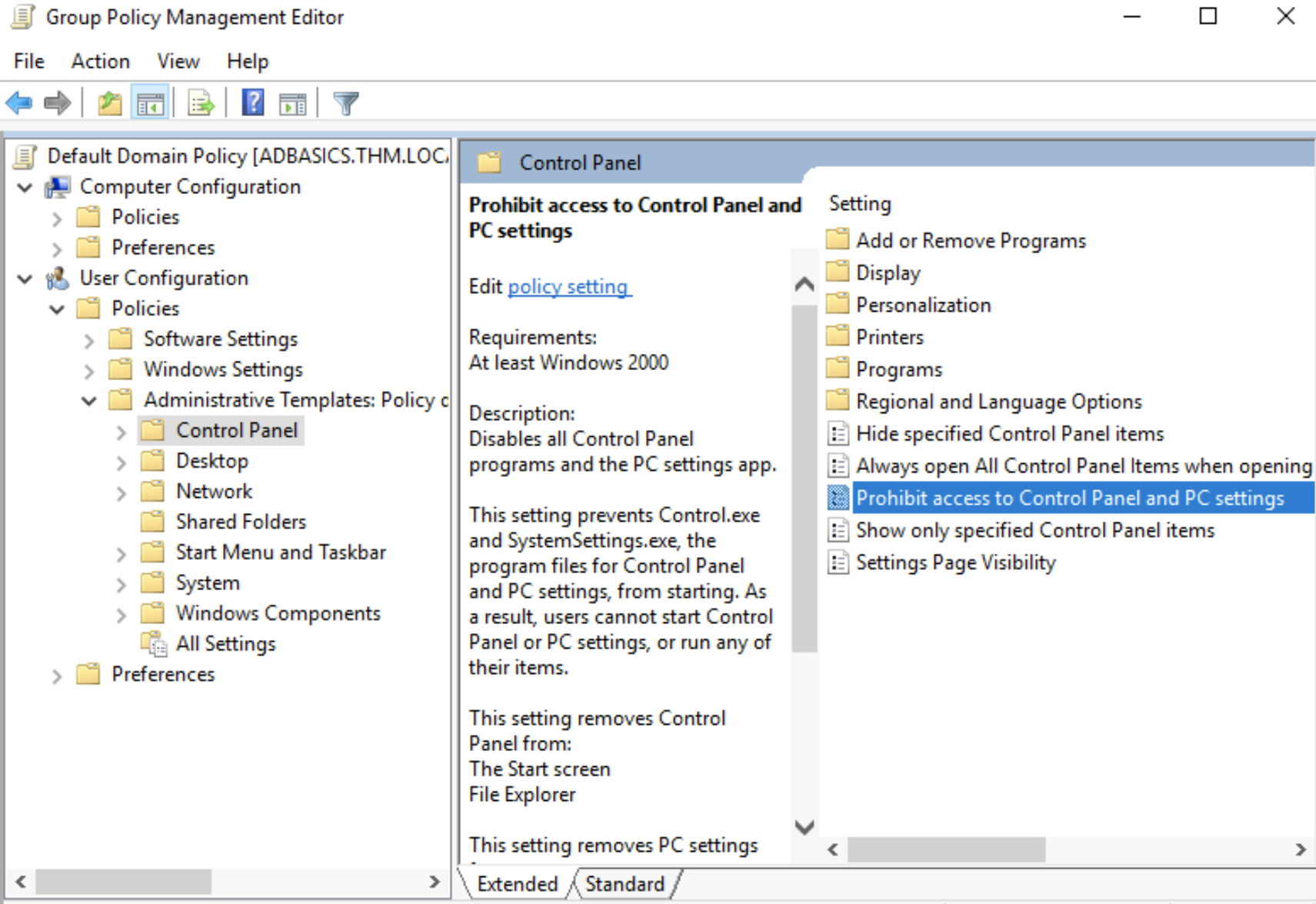The image size is (1316, 904).
Task: Expand the Network tree node
Action: [122, 492]
